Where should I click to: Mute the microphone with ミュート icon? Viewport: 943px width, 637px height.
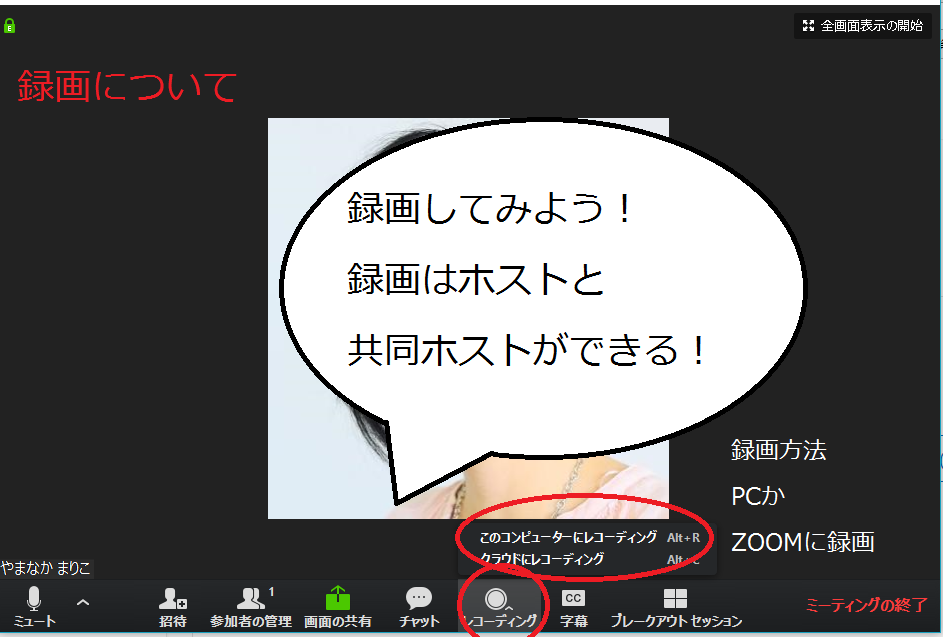pyautogui.click(x=34, y=606)
